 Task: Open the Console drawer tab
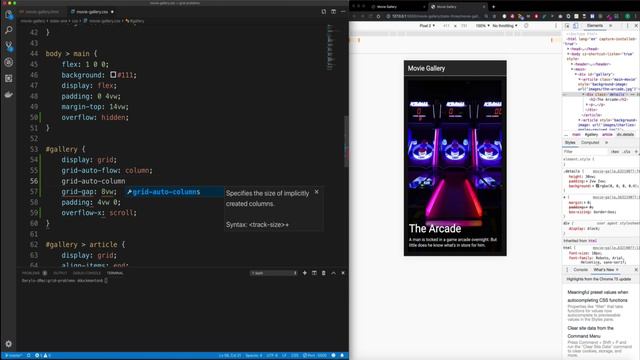(580, 270)
